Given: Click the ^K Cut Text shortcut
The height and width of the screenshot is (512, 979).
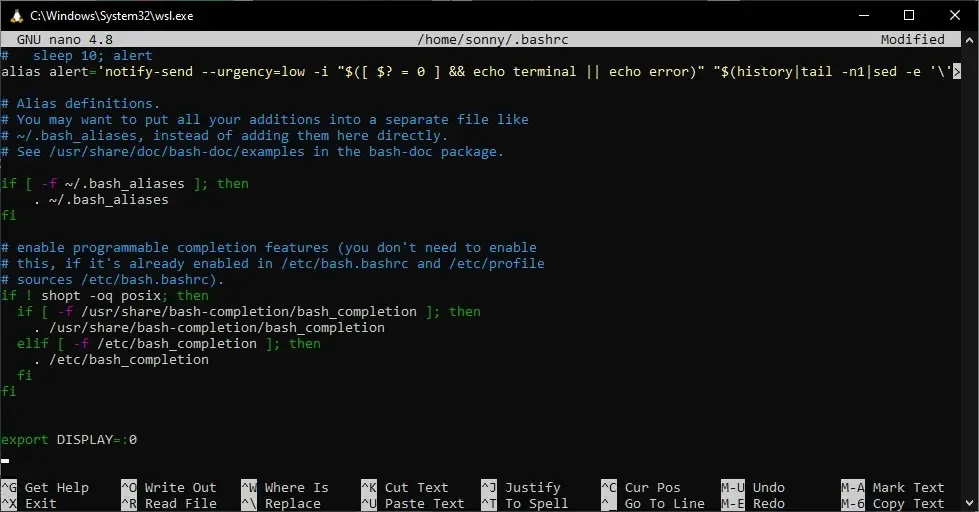Looking at the screenshot, I should coord(412,488).
